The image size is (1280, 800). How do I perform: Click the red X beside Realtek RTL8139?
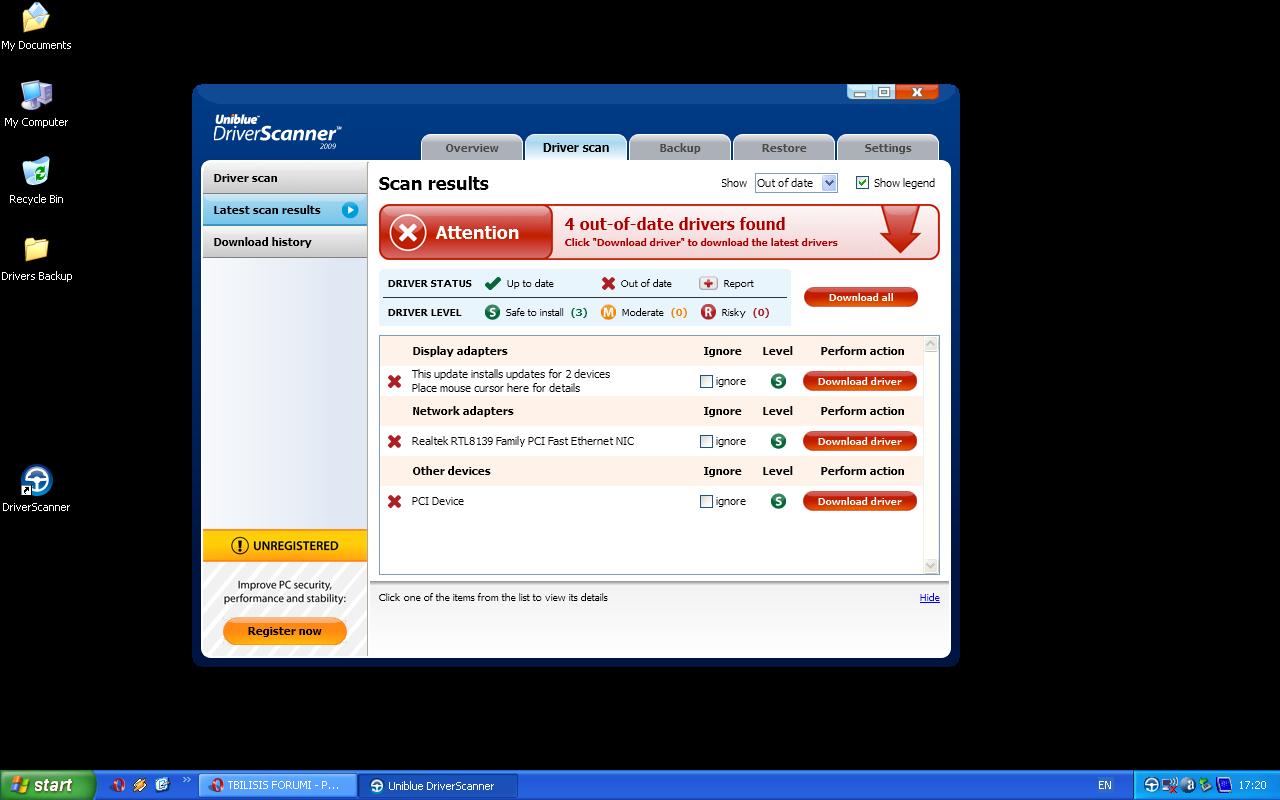coord(394,441)
